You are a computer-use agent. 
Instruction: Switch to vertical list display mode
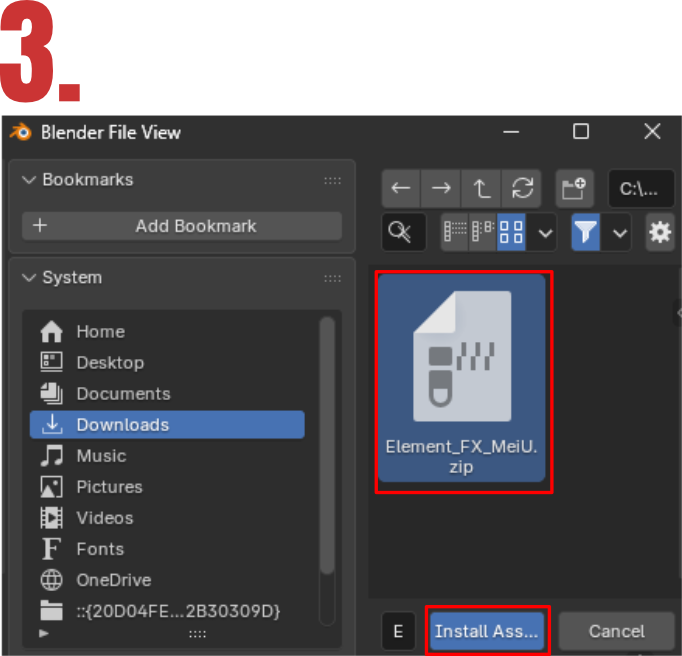coord(455,232)
